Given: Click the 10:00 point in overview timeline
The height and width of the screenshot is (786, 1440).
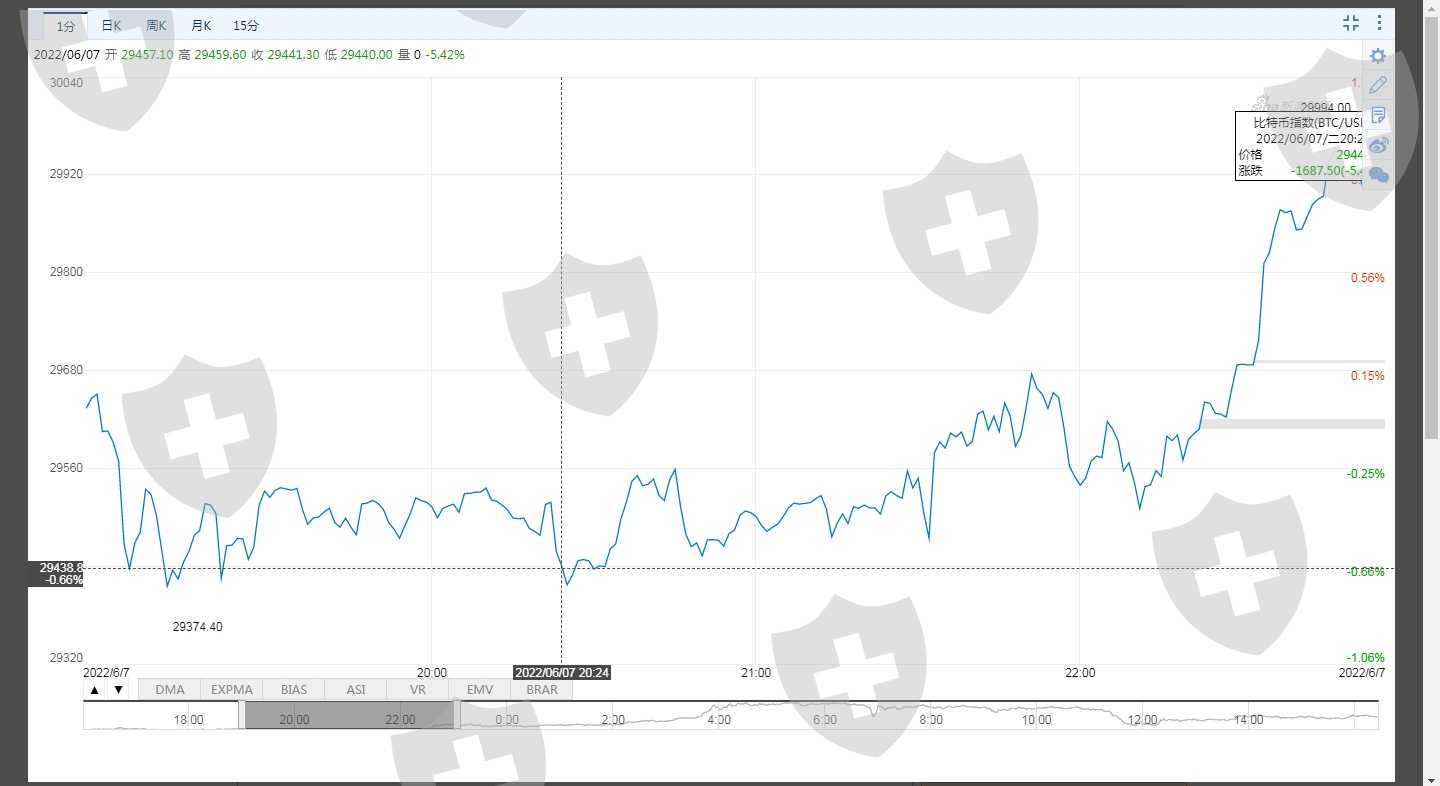Looking at the screenshot, I should (1037, 720).
